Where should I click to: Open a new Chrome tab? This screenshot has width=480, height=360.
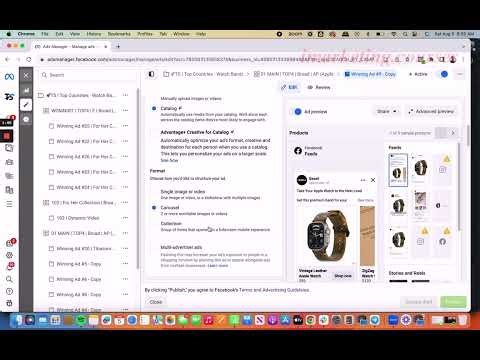coord(118,46)
